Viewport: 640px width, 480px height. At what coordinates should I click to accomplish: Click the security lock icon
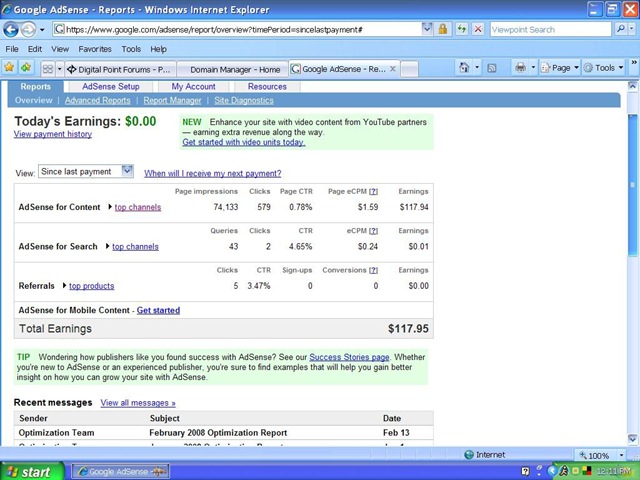pyautogui.click(x=443, y=29)
